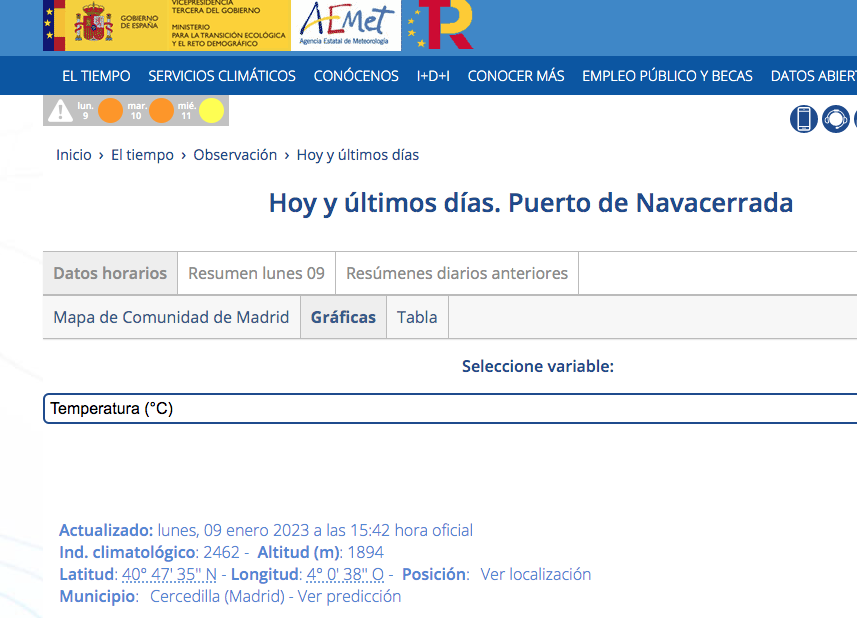The image size is (857, 618).
Task: Open Wednesday 11 yellow warning level circle
Action: pos(211,110)
